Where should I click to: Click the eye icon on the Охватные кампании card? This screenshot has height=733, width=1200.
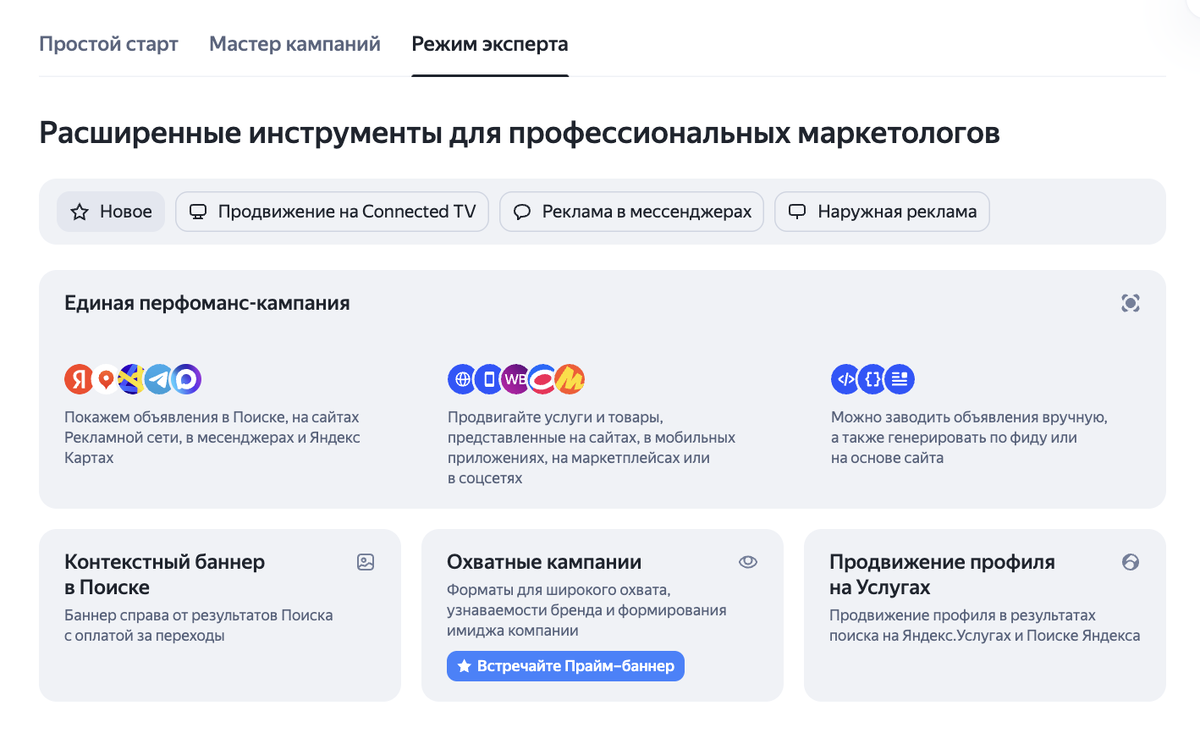coord(748,562)
